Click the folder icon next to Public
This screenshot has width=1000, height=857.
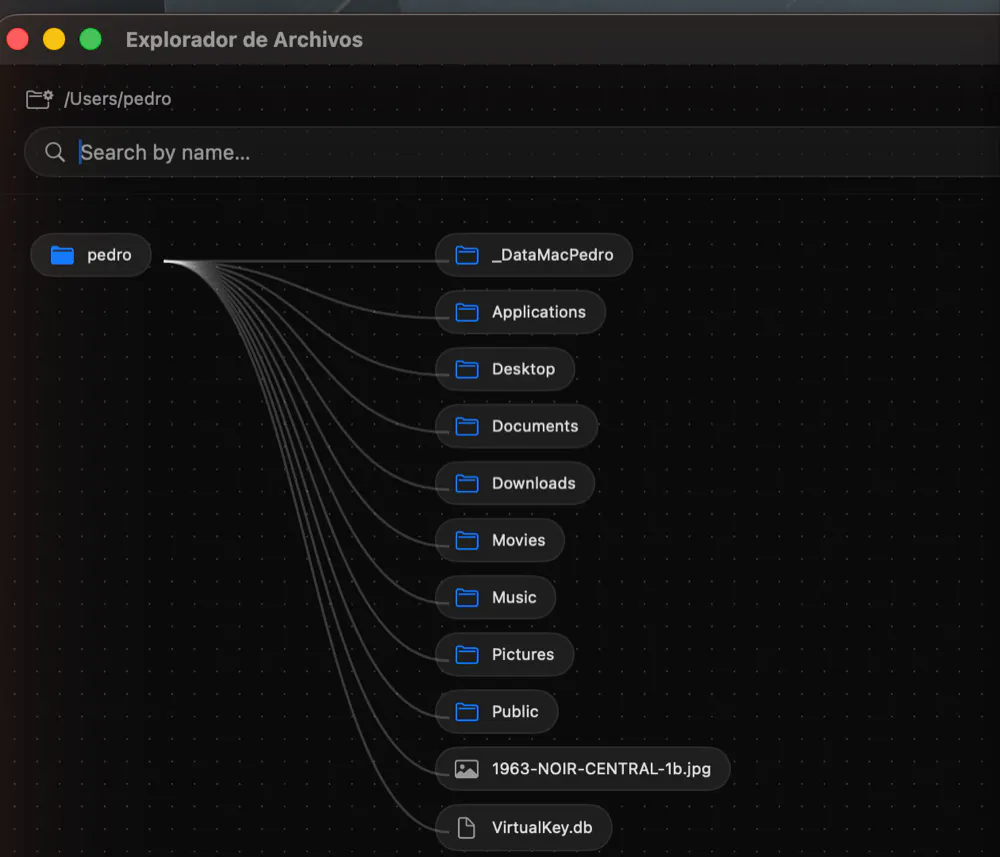click(467, 712)
